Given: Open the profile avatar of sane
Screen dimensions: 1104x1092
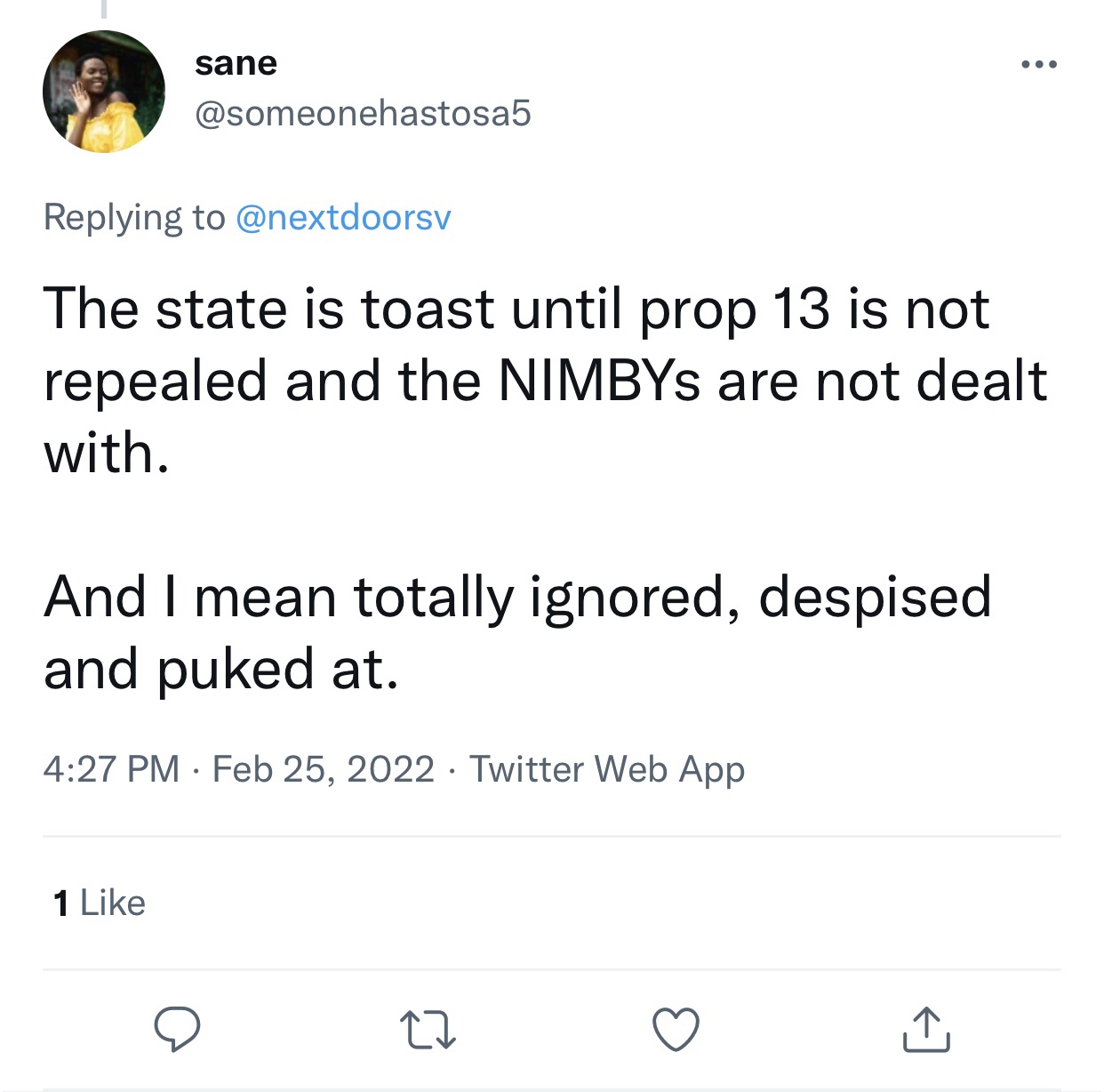Looking at the screenshot, I should pos(104,92).
